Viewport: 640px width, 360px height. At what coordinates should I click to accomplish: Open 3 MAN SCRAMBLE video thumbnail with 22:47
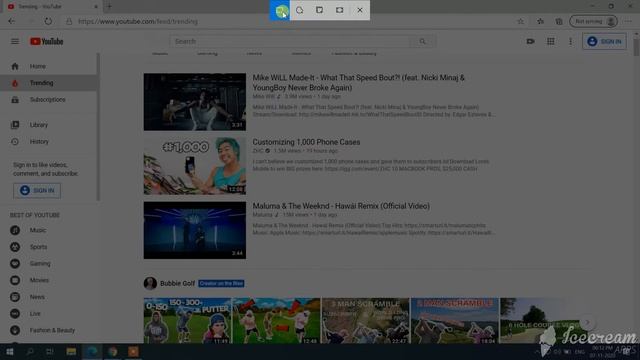(365, 321)
